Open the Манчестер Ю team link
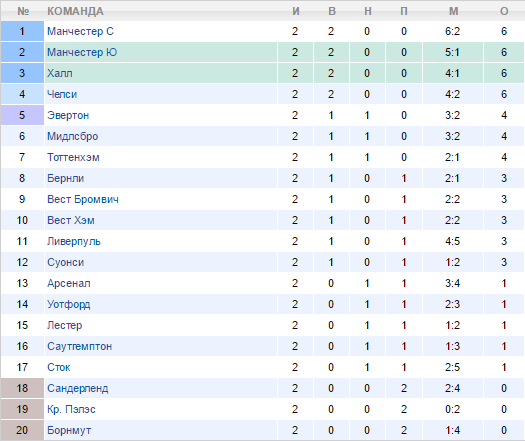The image size is (525, 441). tap(82, 52)
